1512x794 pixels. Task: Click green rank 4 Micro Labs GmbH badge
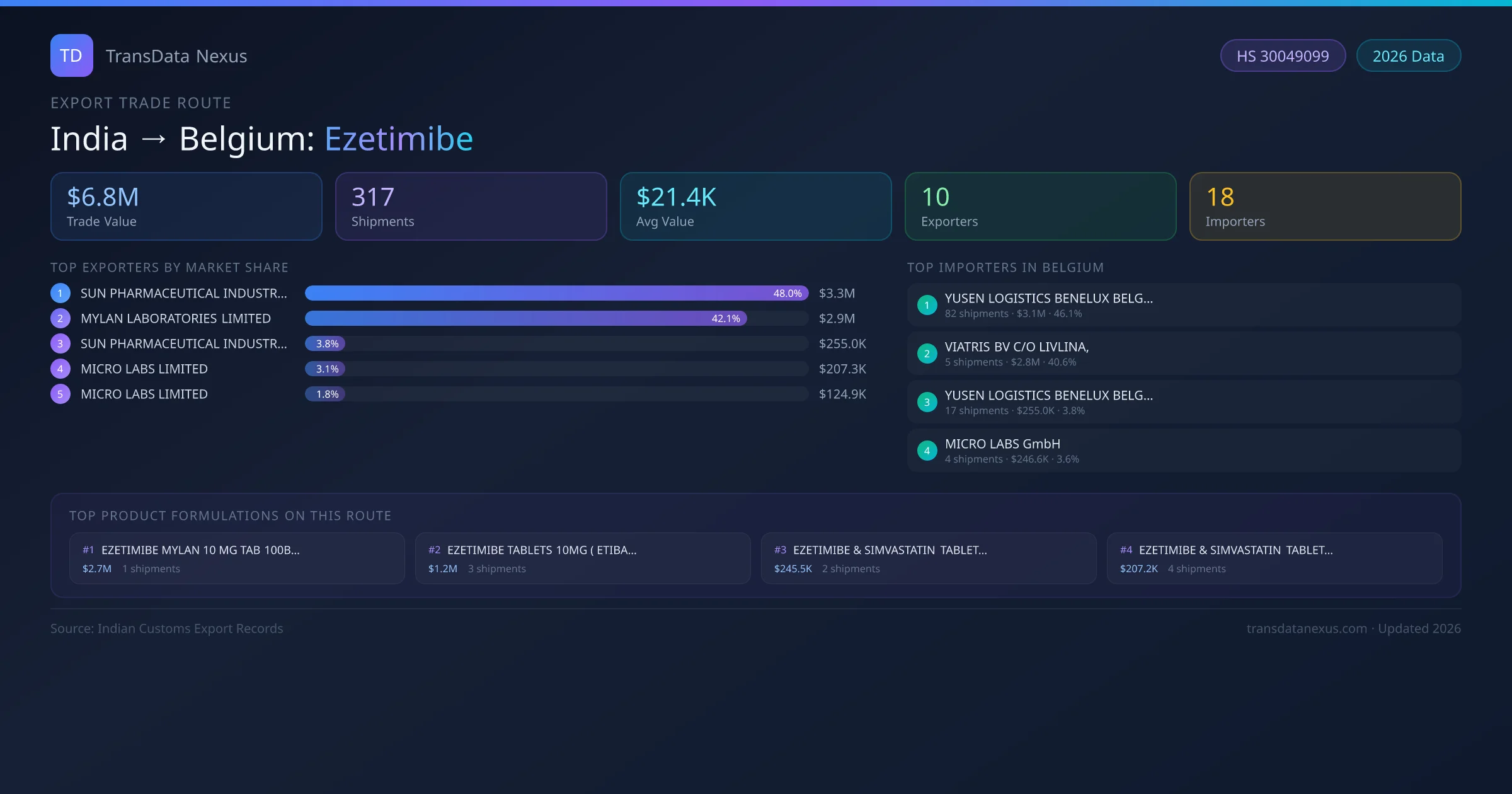click(927, 451)
